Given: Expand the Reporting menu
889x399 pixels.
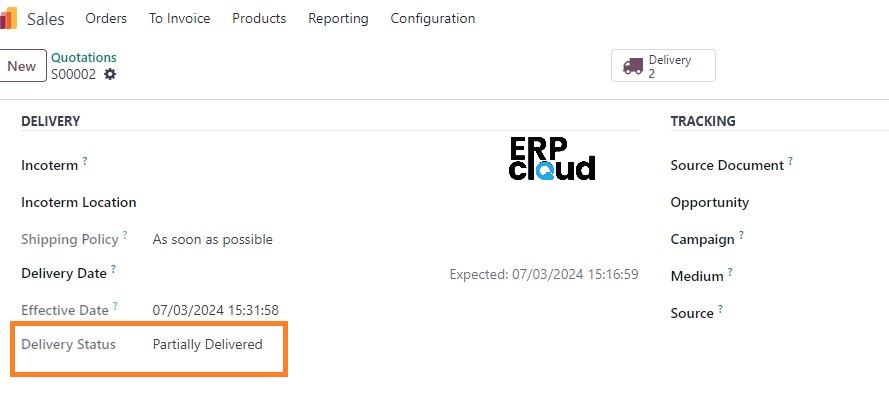Looking at the screenshot, I should click(338, 19).
